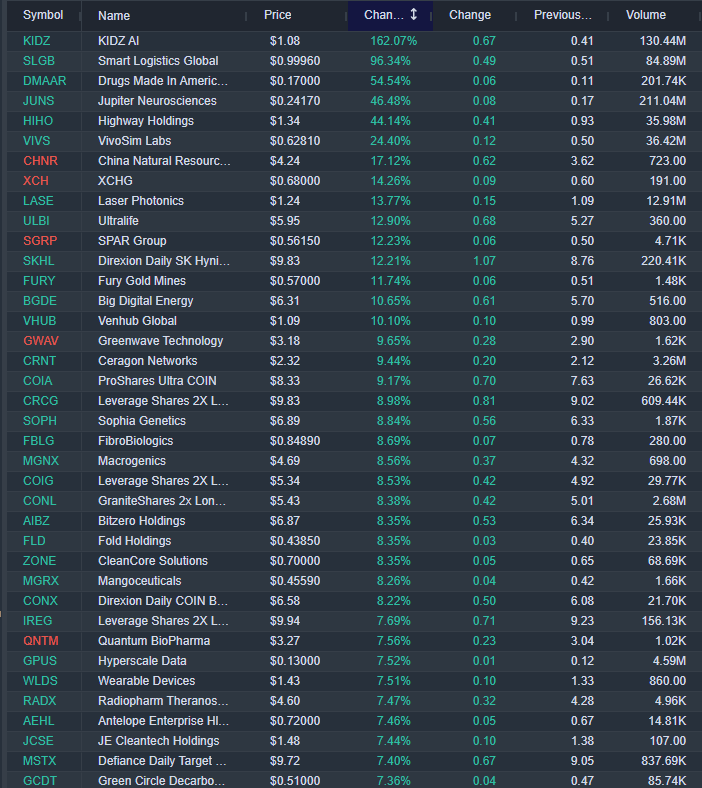The height and width of the screenshot is (788, 702).
Task: Click the name 'Wearable Devices'
Action: point(147,681)
